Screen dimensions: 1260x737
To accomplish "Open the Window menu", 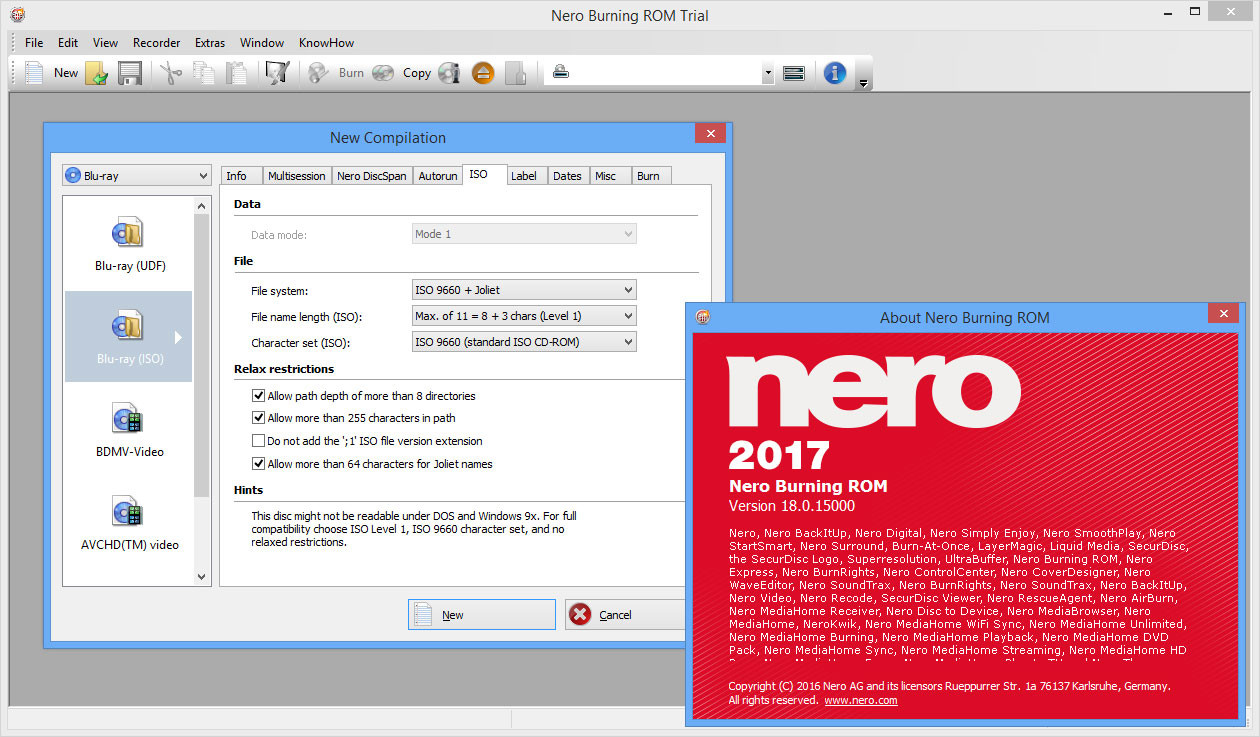I will tap(262, 43).
